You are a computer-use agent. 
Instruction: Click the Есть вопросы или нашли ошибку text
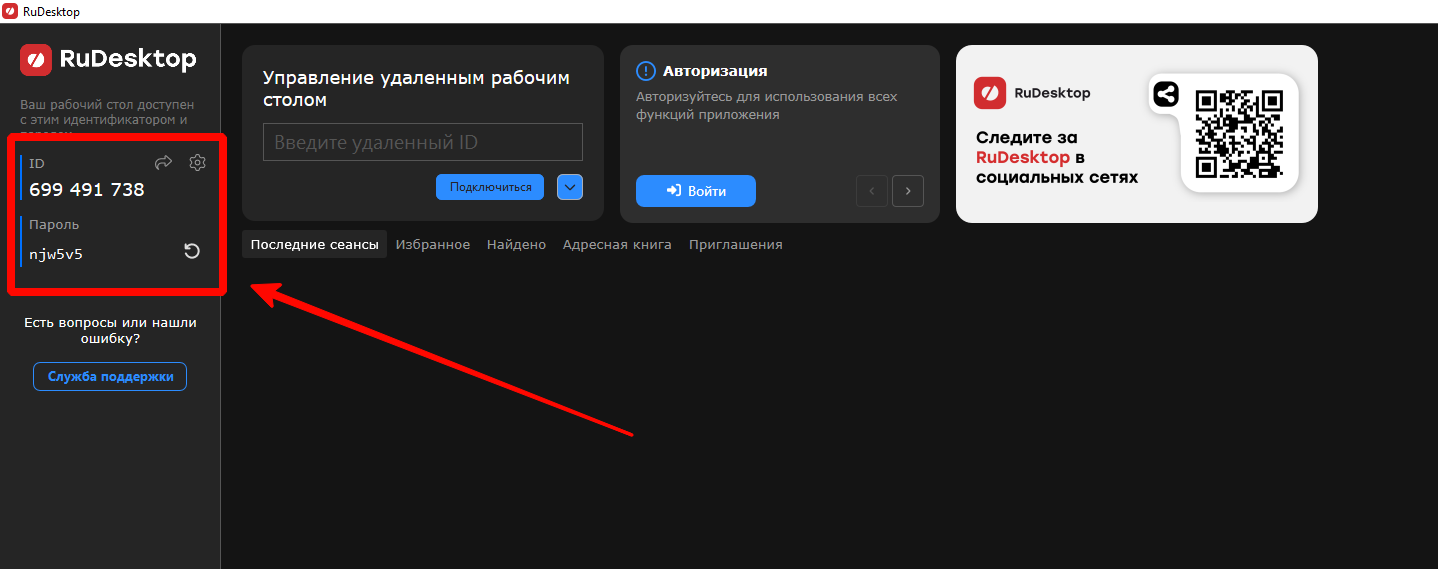(x=110, y=331)
